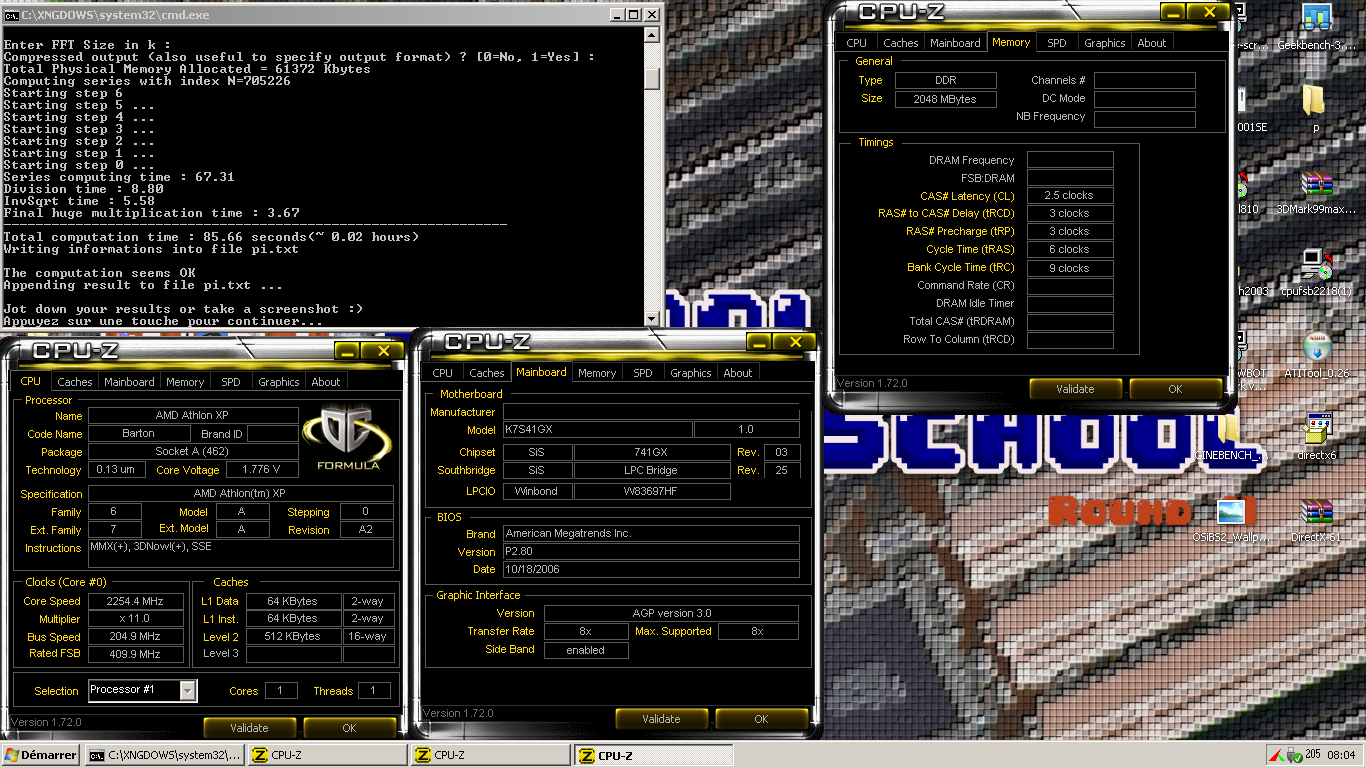Open the Geekbench-3 desktop icon

[1316, 18]
